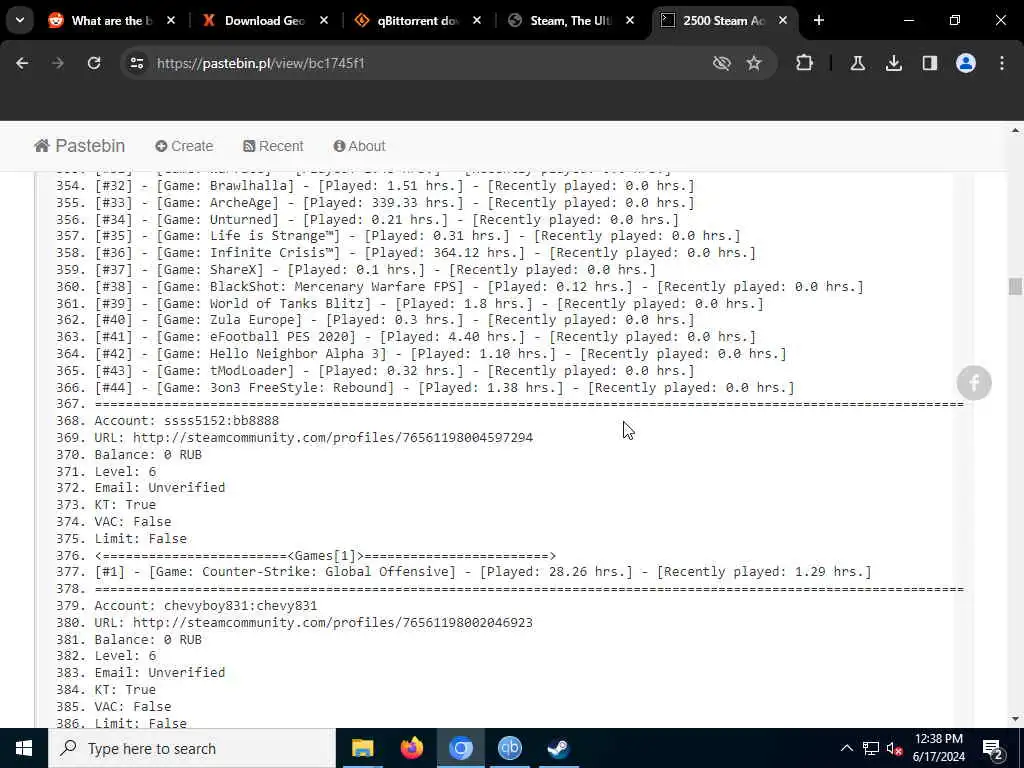Viewport: 1024px width, 768px height.
Task: Click the 'Games[1]' header line
Action: click(x=325, y=556)
